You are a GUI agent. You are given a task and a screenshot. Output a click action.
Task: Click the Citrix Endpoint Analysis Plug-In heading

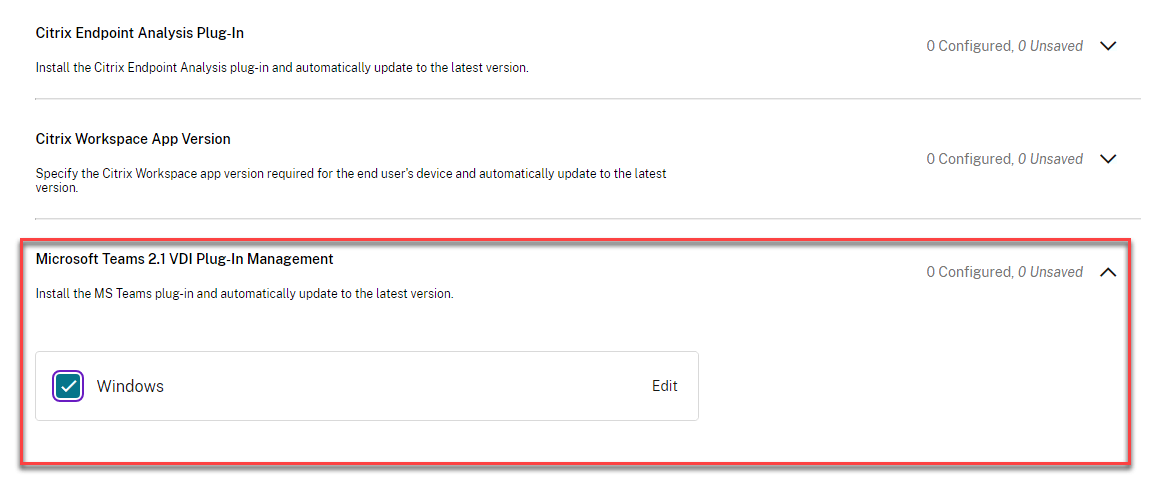pos(139,33)
